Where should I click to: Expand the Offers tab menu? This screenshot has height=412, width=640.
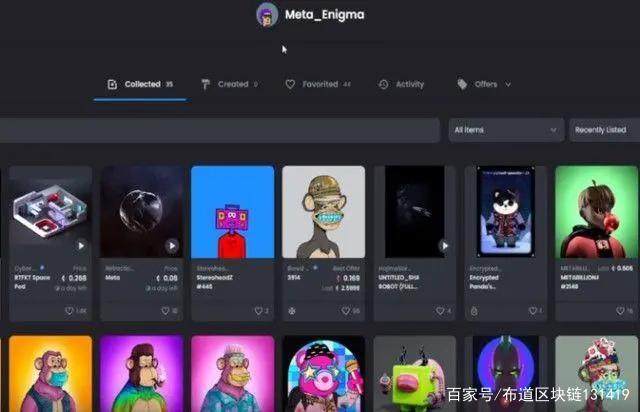(x=484, y=85)
